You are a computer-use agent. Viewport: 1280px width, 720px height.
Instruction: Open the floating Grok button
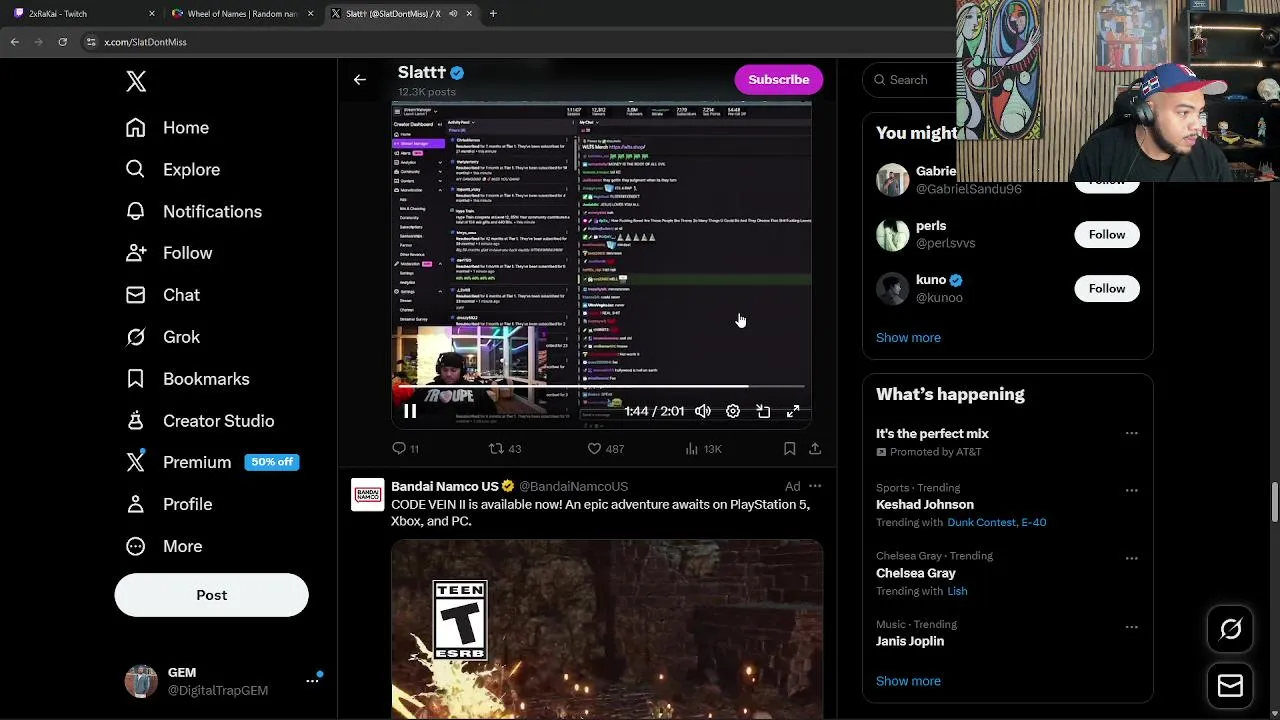click(x=1230, y=629)
